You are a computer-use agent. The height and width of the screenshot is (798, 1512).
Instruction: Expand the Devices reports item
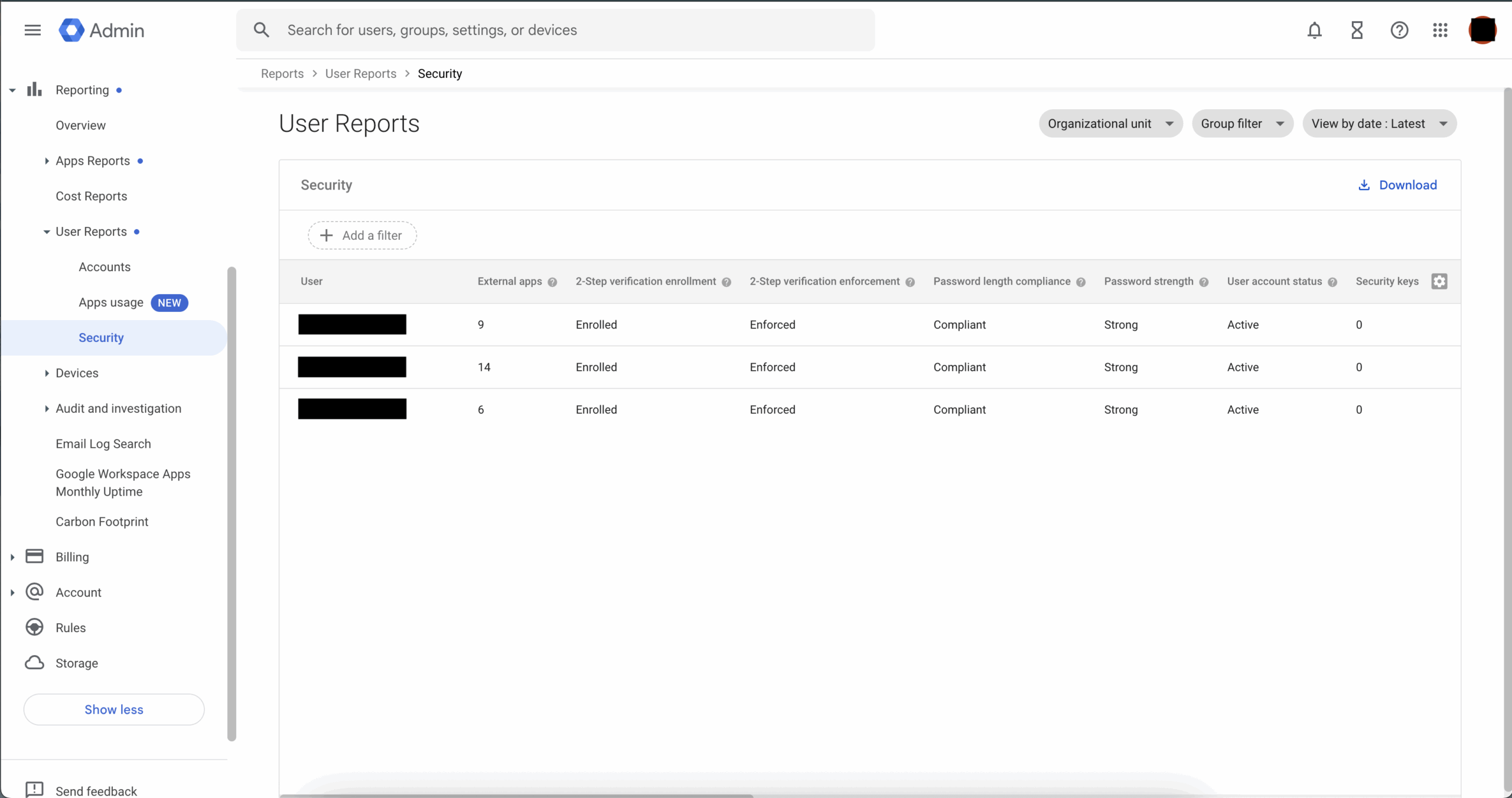click(47, 373)
